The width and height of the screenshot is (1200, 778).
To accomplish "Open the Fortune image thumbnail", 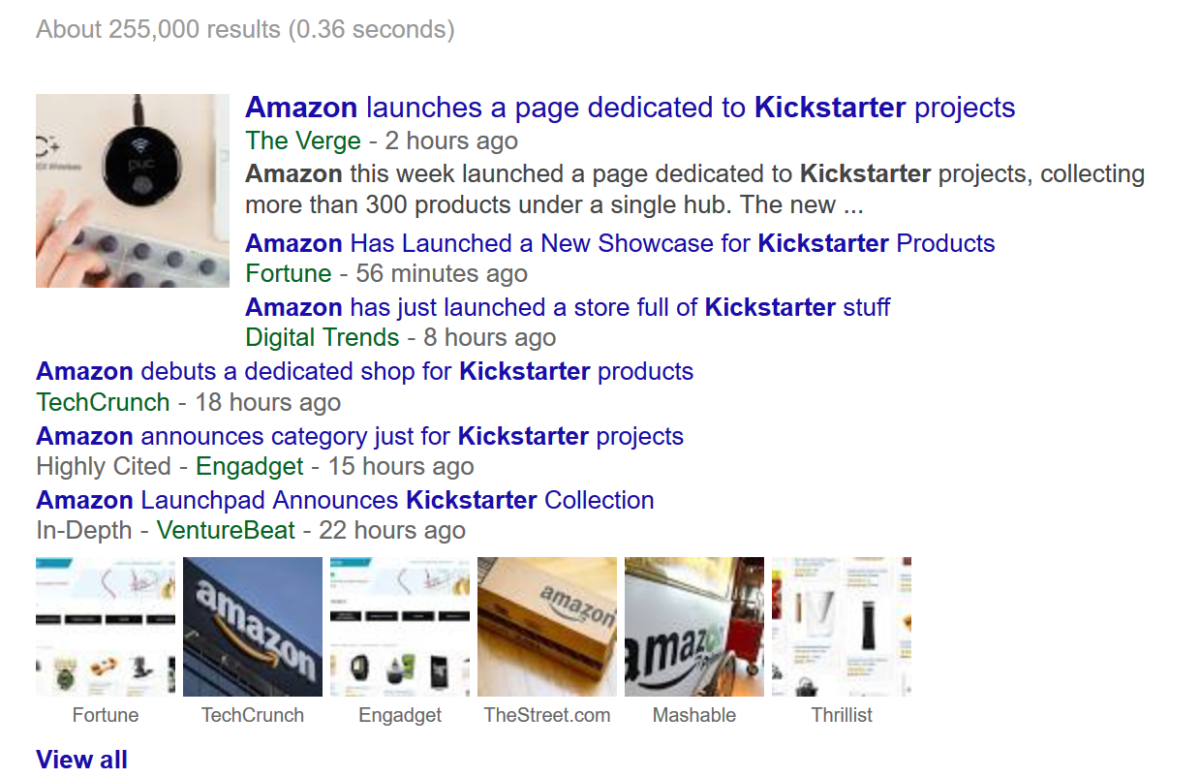I will [105, 626].
